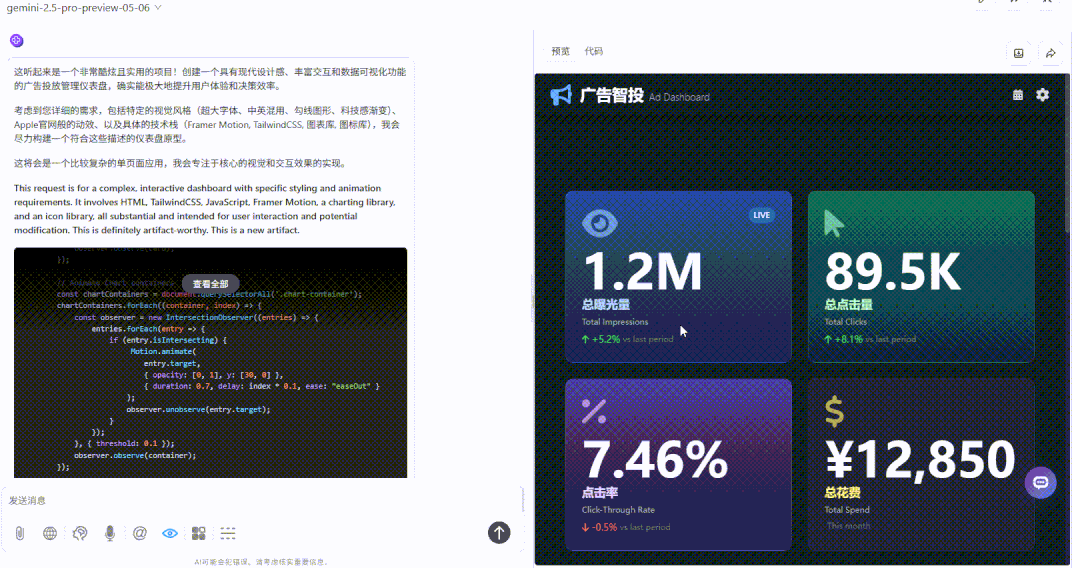Enable deep thinking brain icon
This screenshot has height=568, width=1072.
pos(80,533)
